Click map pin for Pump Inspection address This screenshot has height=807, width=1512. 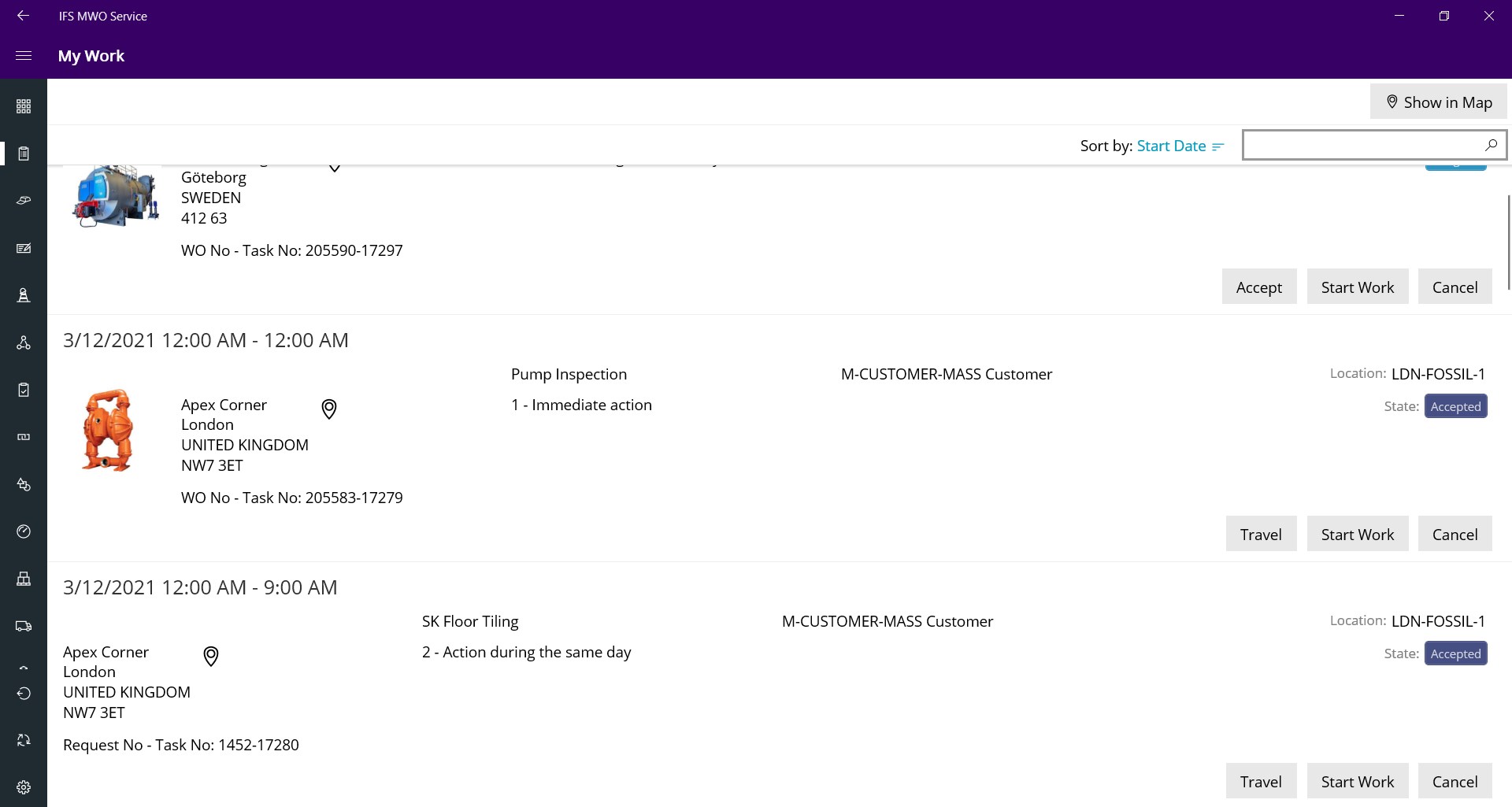(329, 409)
